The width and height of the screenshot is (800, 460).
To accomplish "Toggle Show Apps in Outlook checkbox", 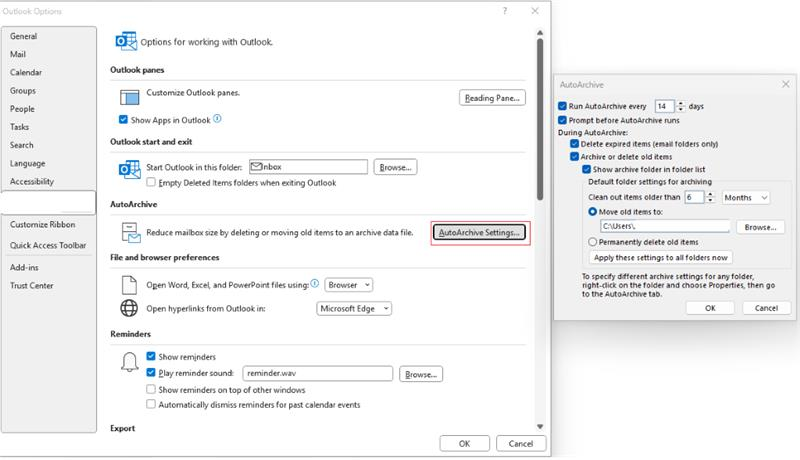I will click(123, 119).
